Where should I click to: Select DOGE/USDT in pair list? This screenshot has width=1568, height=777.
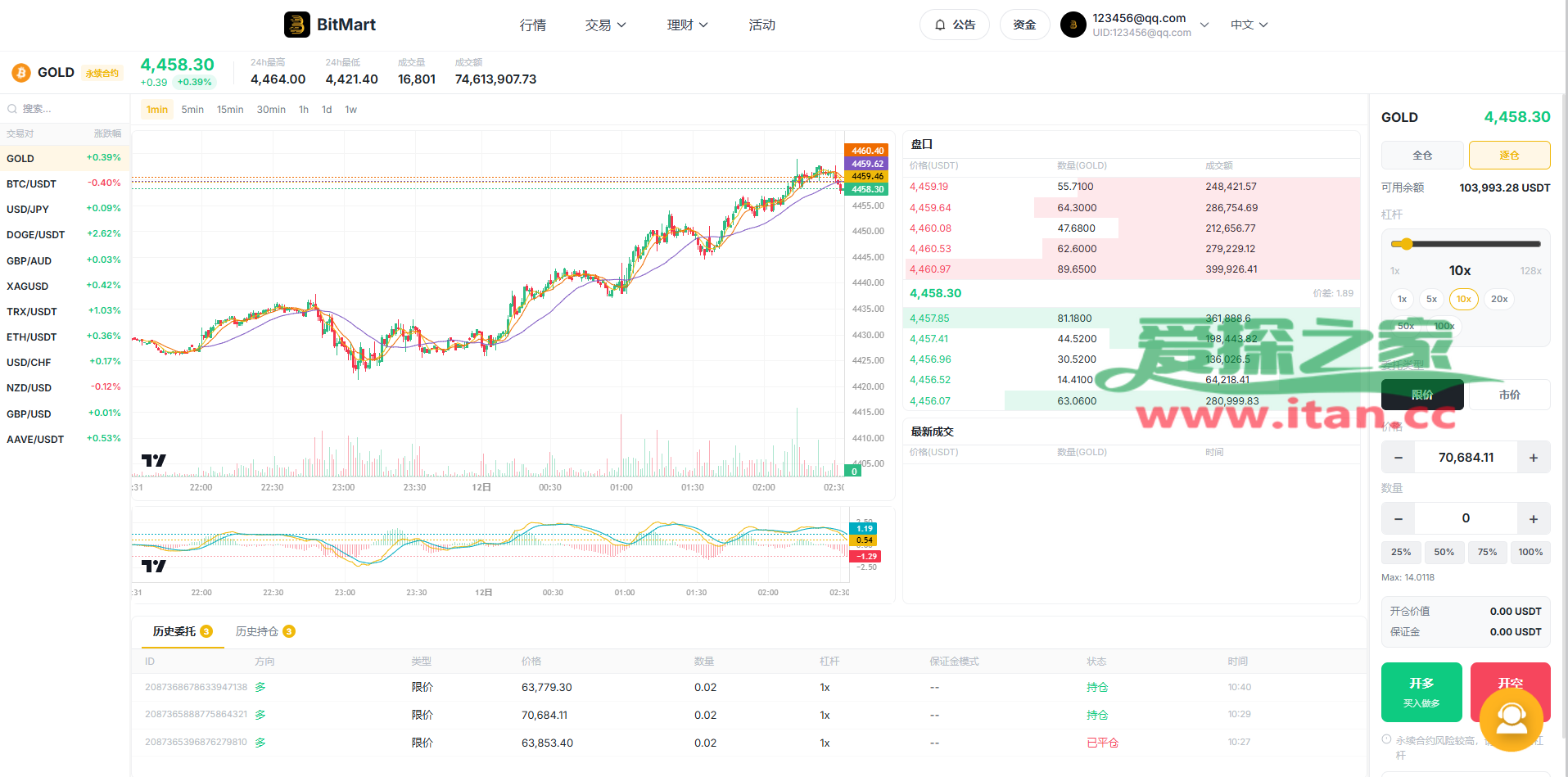64,235
